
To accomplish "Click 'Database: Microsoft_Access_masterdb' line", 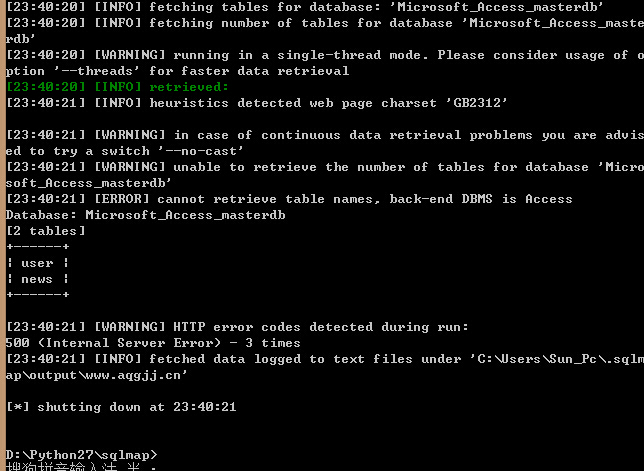I will 145,215.
